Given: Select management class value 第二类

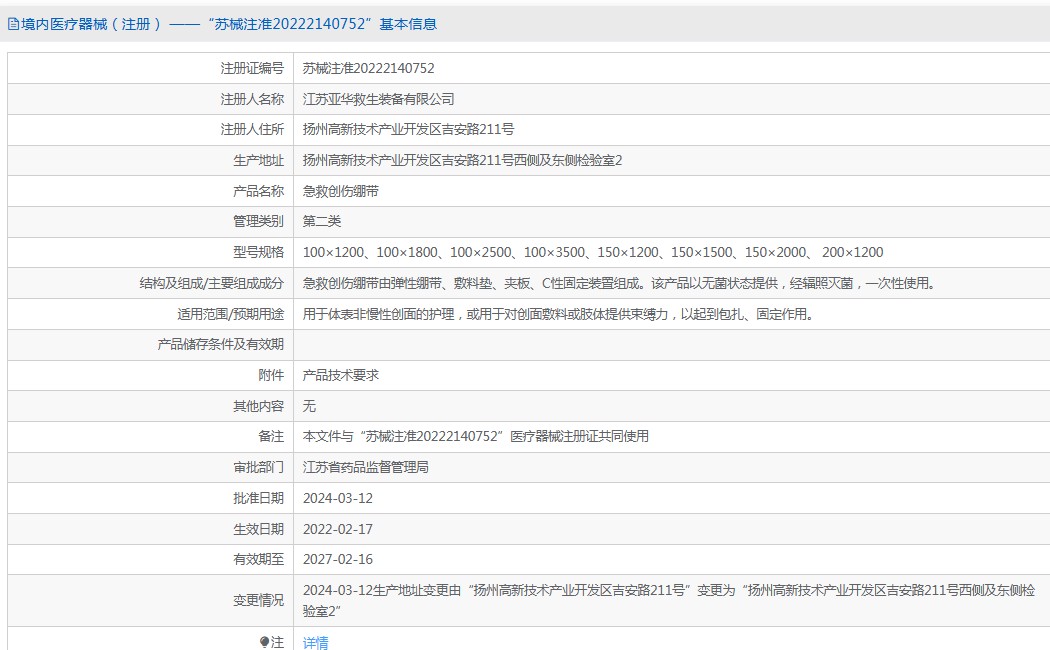Looking at the screenshot, I should [322, 222].
